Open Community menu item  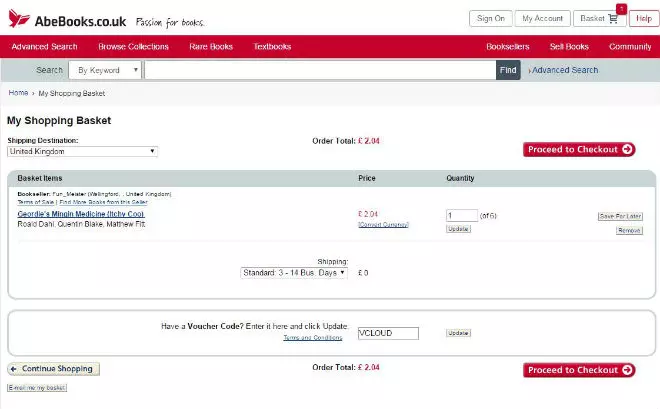coord(630,47)
